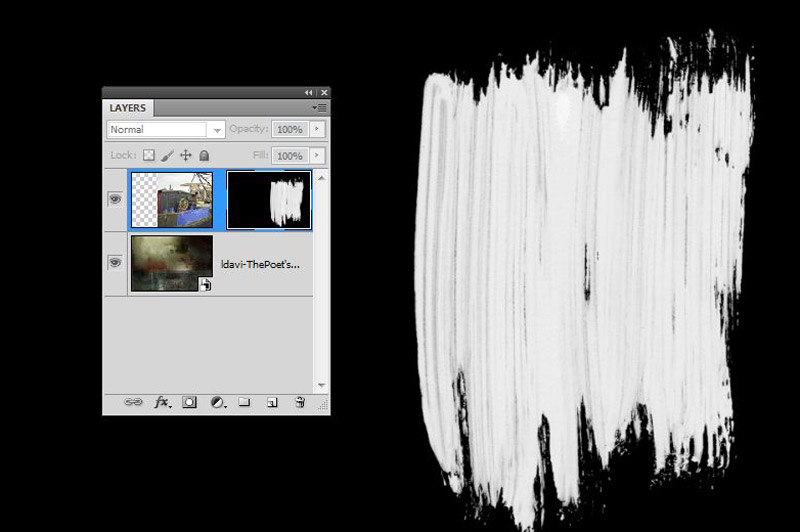Open the Layers panel options menu
Image resolution: width=800 pixels, height=532 pixels.
[319, 108]
